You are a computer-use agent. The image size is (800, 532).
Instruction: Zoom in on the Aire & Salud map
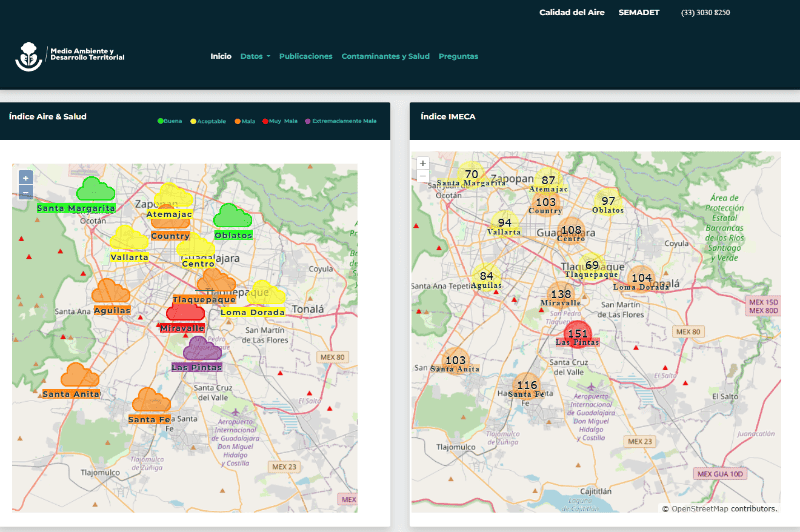(26, 177)
